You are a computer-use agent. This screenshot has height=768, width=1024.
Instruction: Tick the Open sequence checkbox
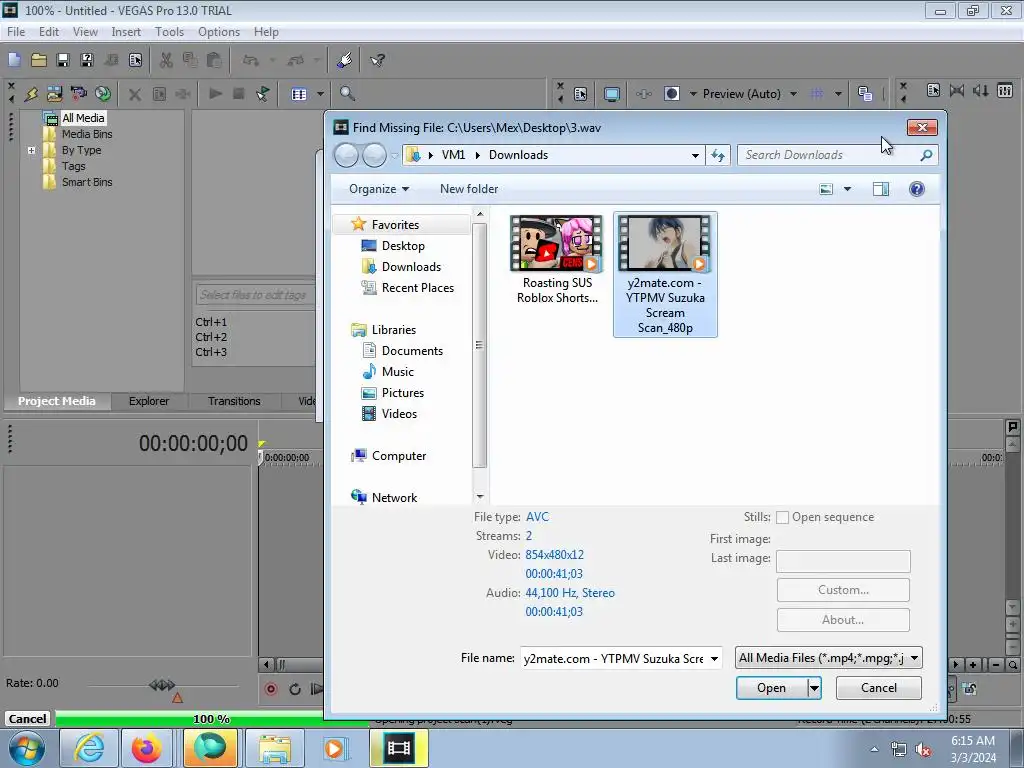782,518
